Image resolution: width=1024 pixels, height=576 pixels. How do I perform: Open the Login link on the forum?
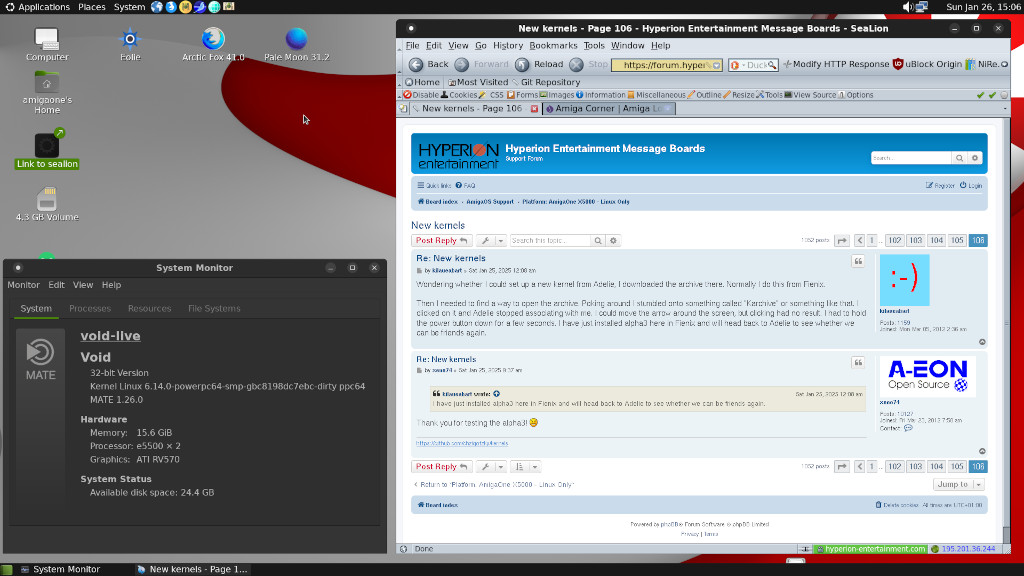[970, 185]
